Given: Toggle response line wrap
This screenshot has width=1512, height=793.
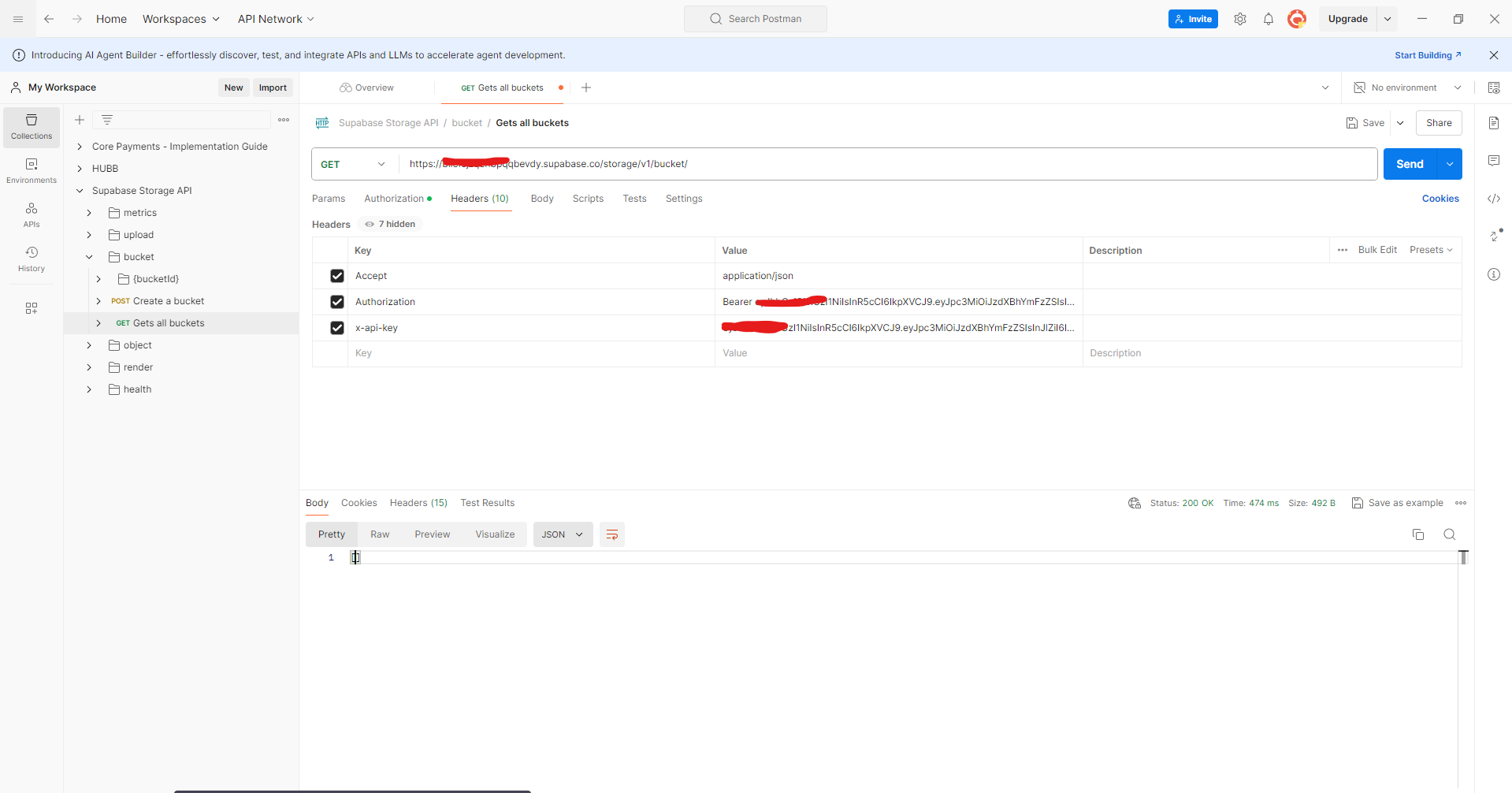Looking at the screenshot, I should coord(612,534).
